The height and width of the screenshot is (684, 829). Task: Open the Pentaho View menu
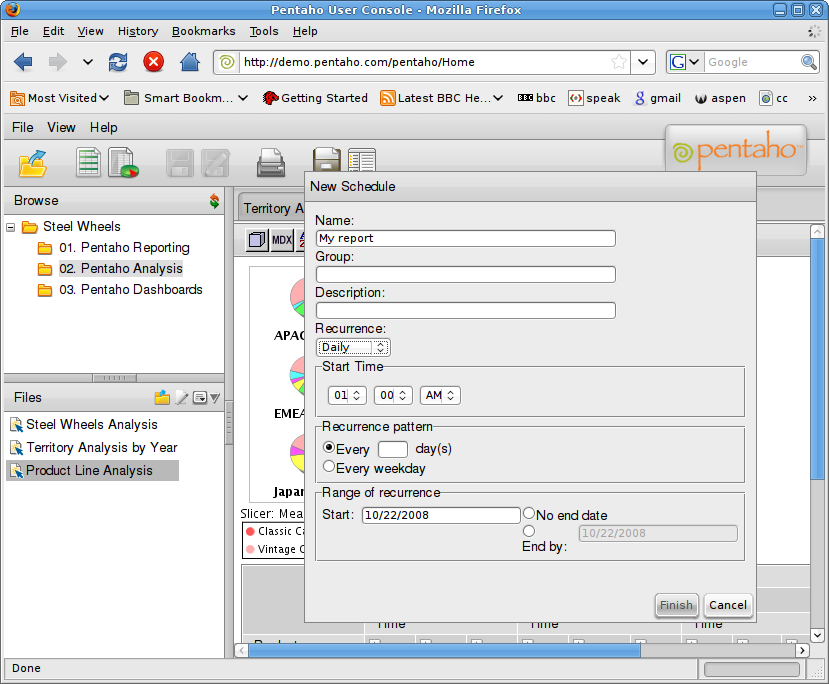[61, 127]
